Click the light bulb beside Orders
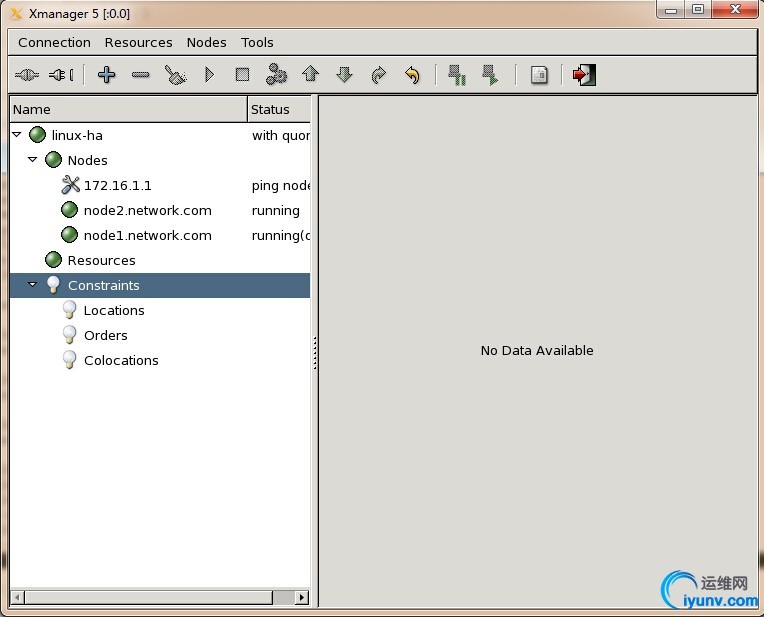The height and width of the screenshot is (617, 764). (70, 334)
